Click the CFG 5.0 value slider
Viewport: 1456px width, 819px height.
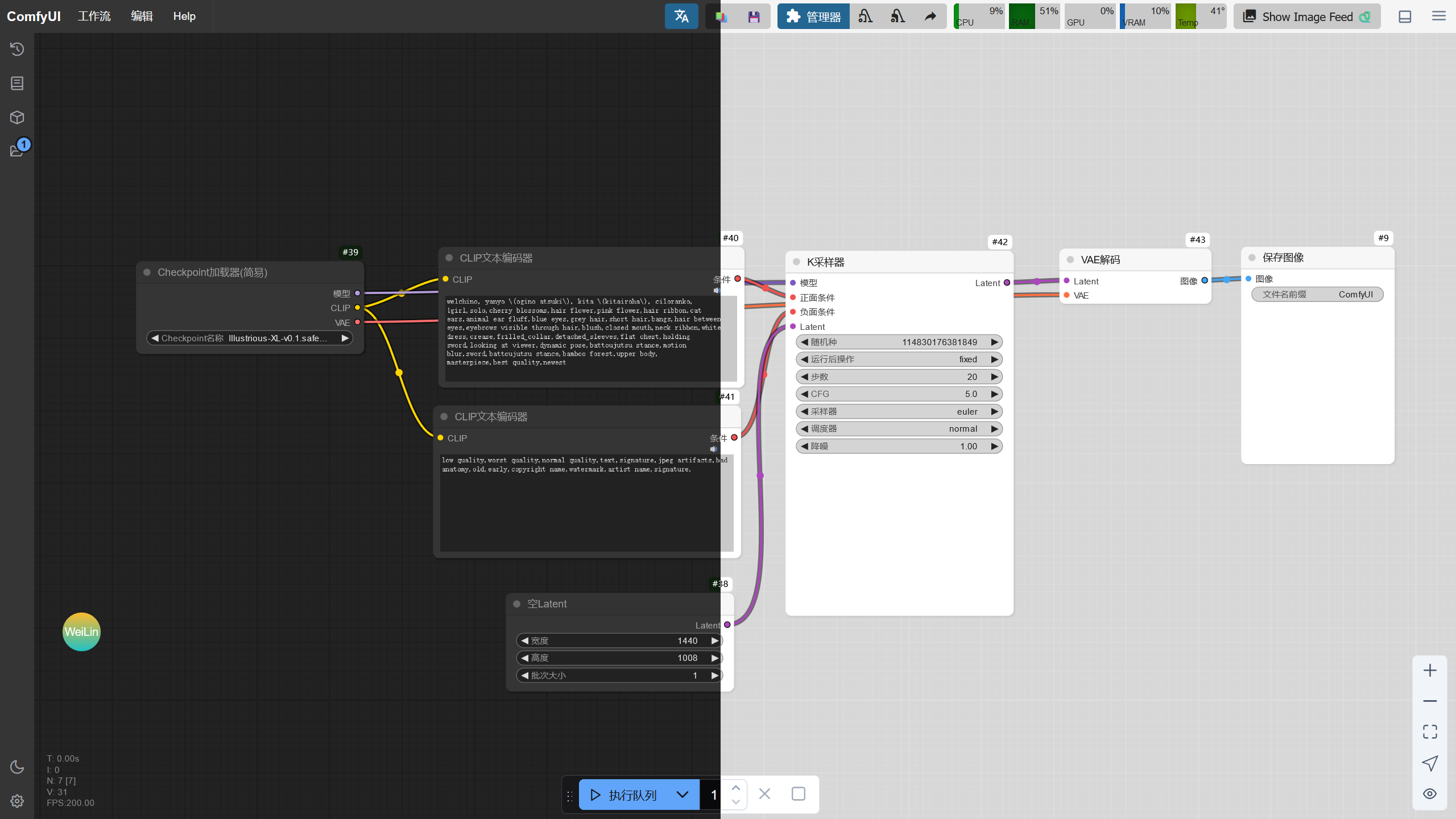(899, 394)
